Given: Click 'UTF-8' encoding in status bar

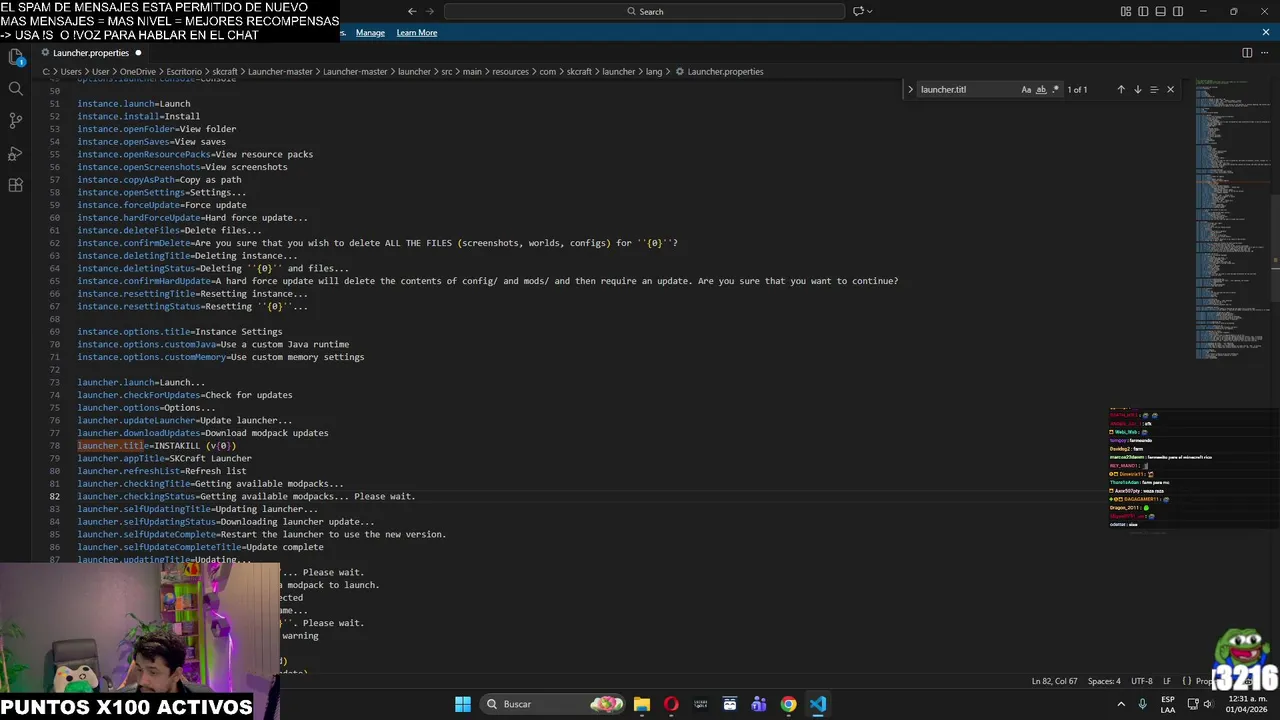Looking at the screenshot, I should [x=1142, y=681].
